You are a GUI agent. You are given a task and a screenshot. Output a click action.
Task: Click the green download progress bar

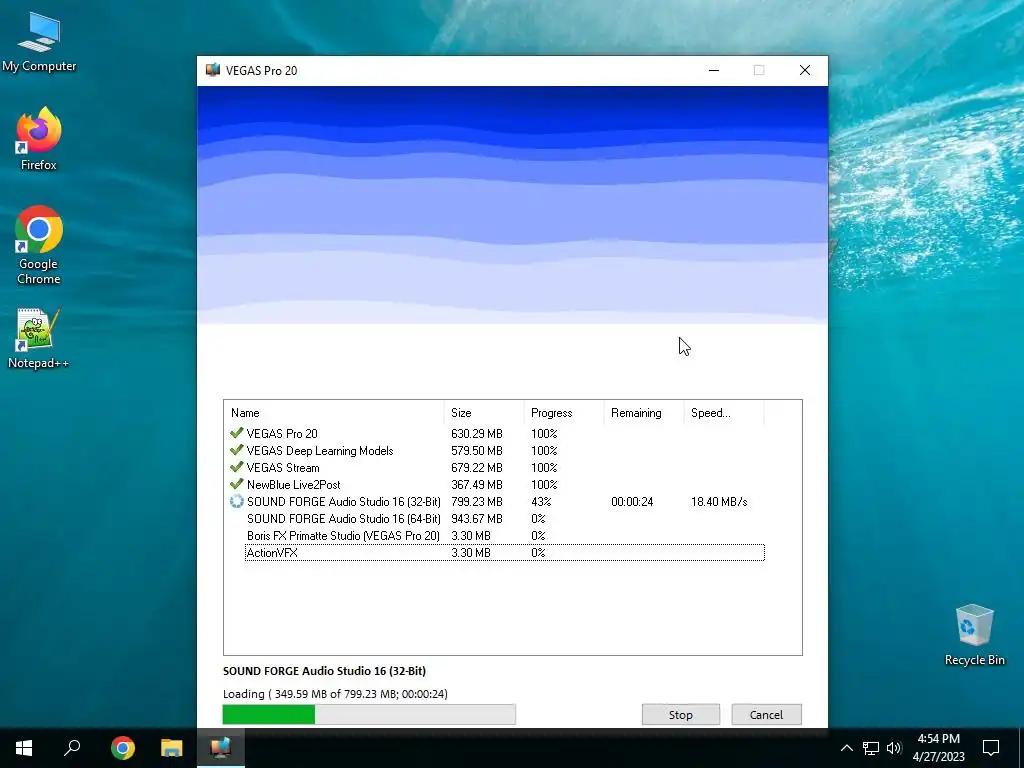coord(369,714)
